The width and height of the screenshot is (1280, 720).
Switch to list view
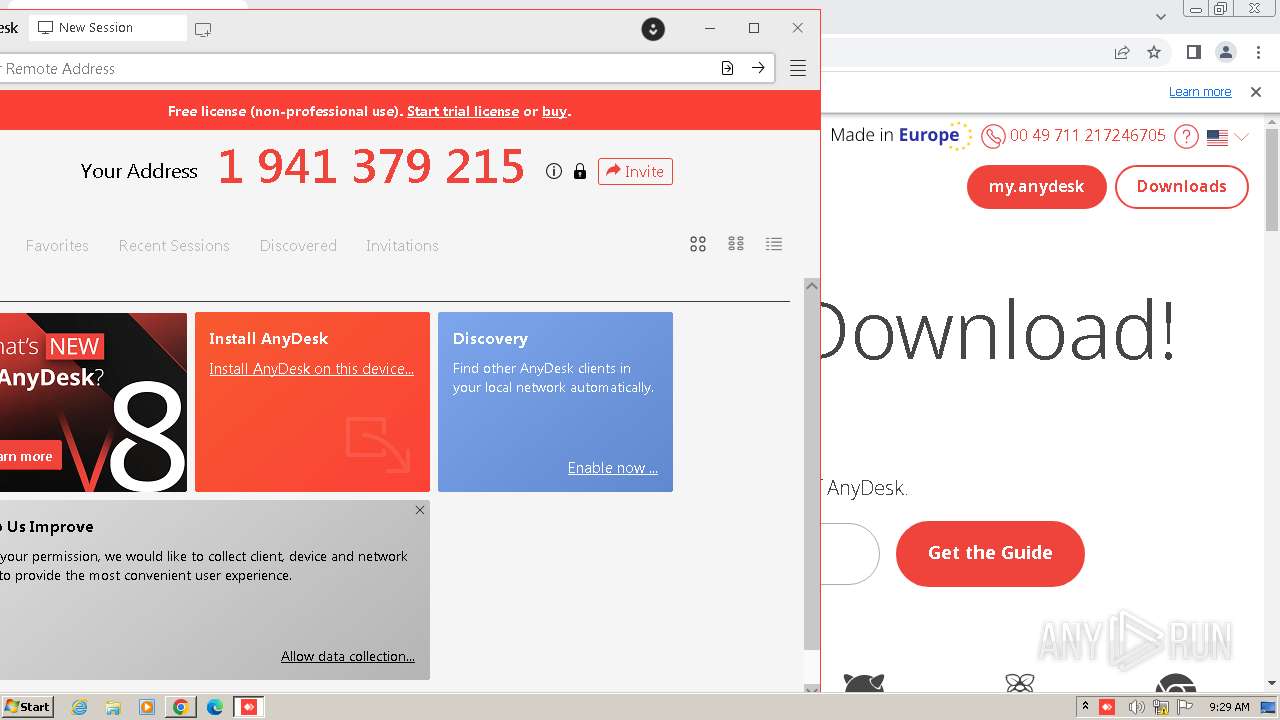click(774, 244)
